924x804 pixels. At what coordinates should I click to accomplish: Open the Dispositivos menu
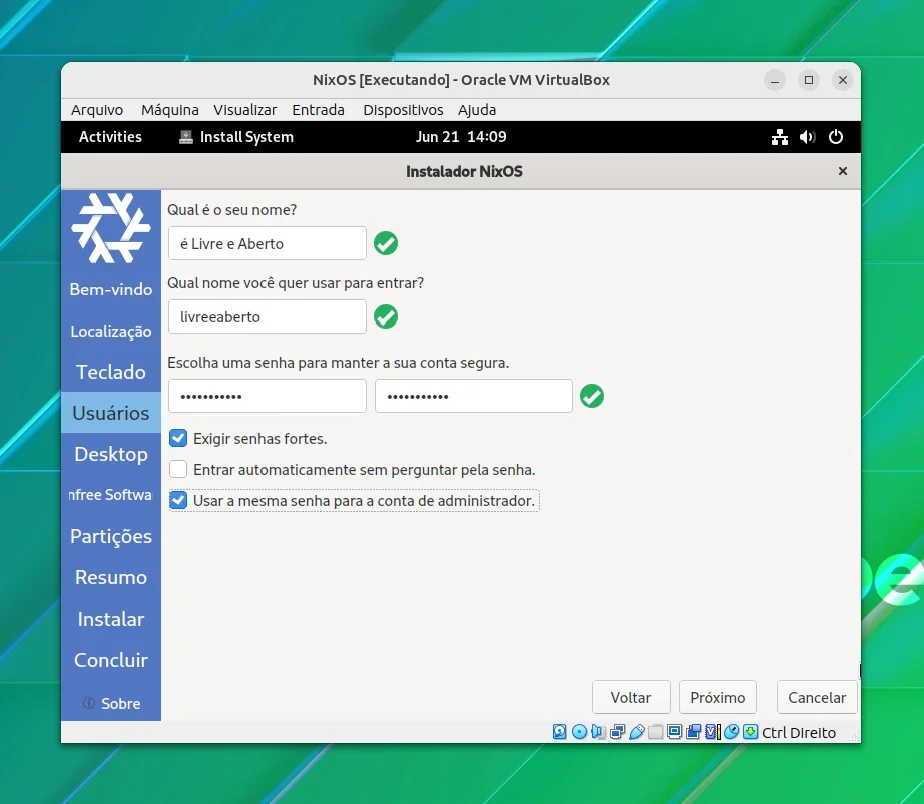(403, 110)
